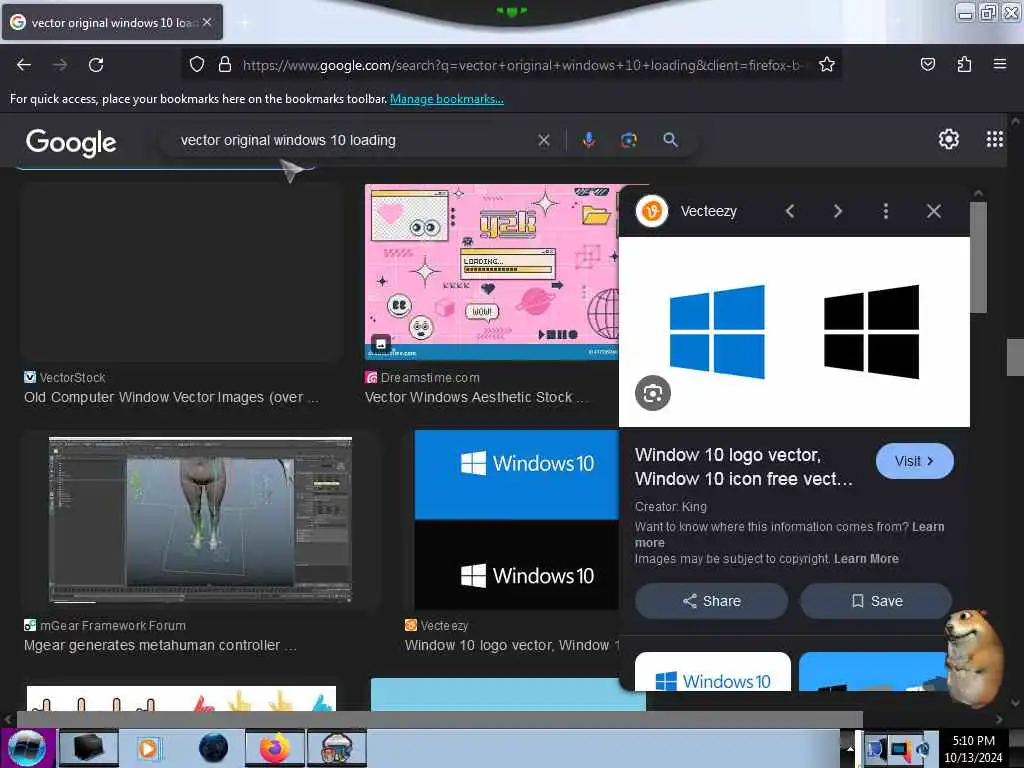Submit search with the magnifier icon
The image size is (1024, 768).
670,140
